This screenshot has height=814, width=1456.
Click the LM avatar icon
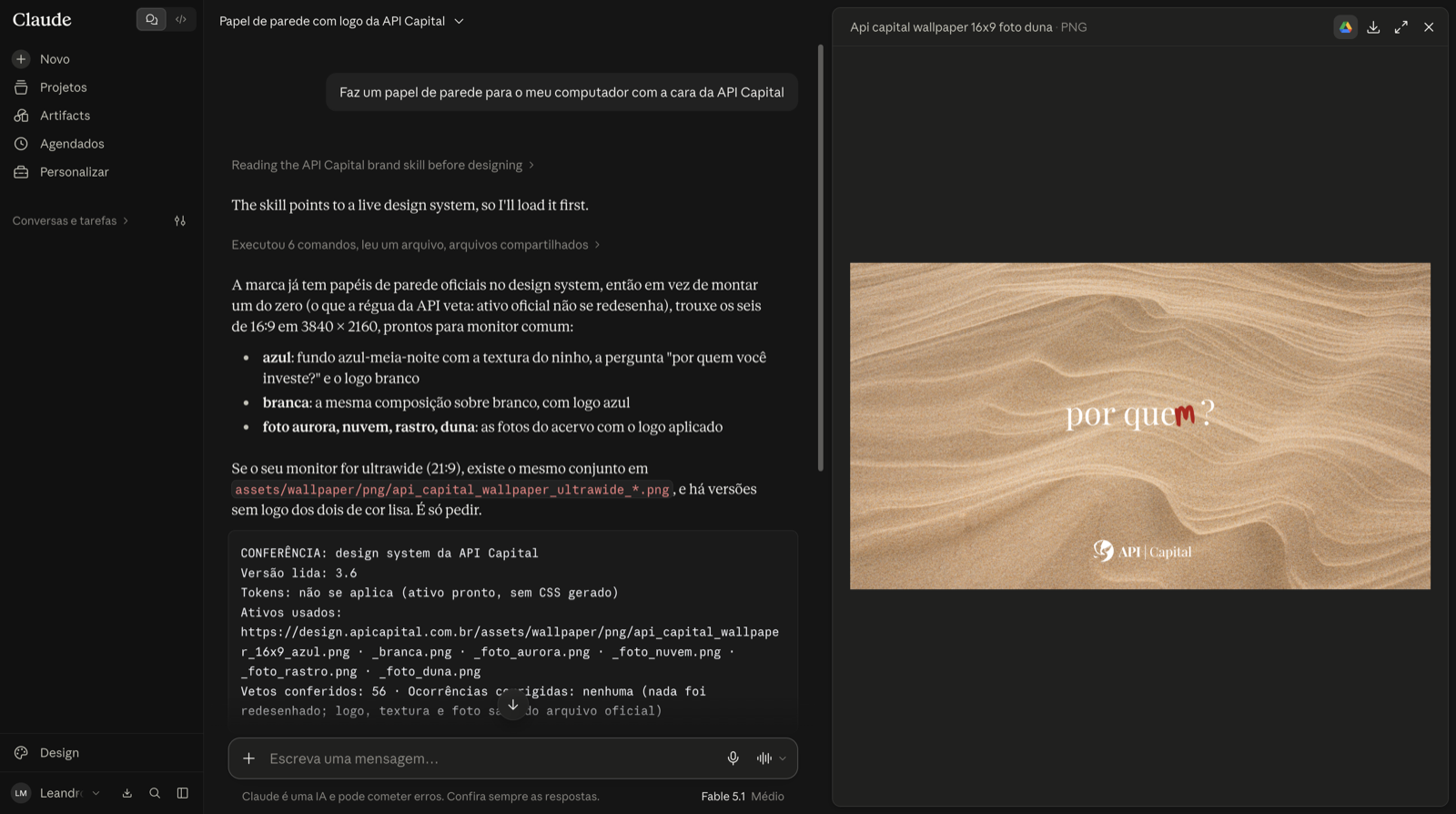pos(21,793)
